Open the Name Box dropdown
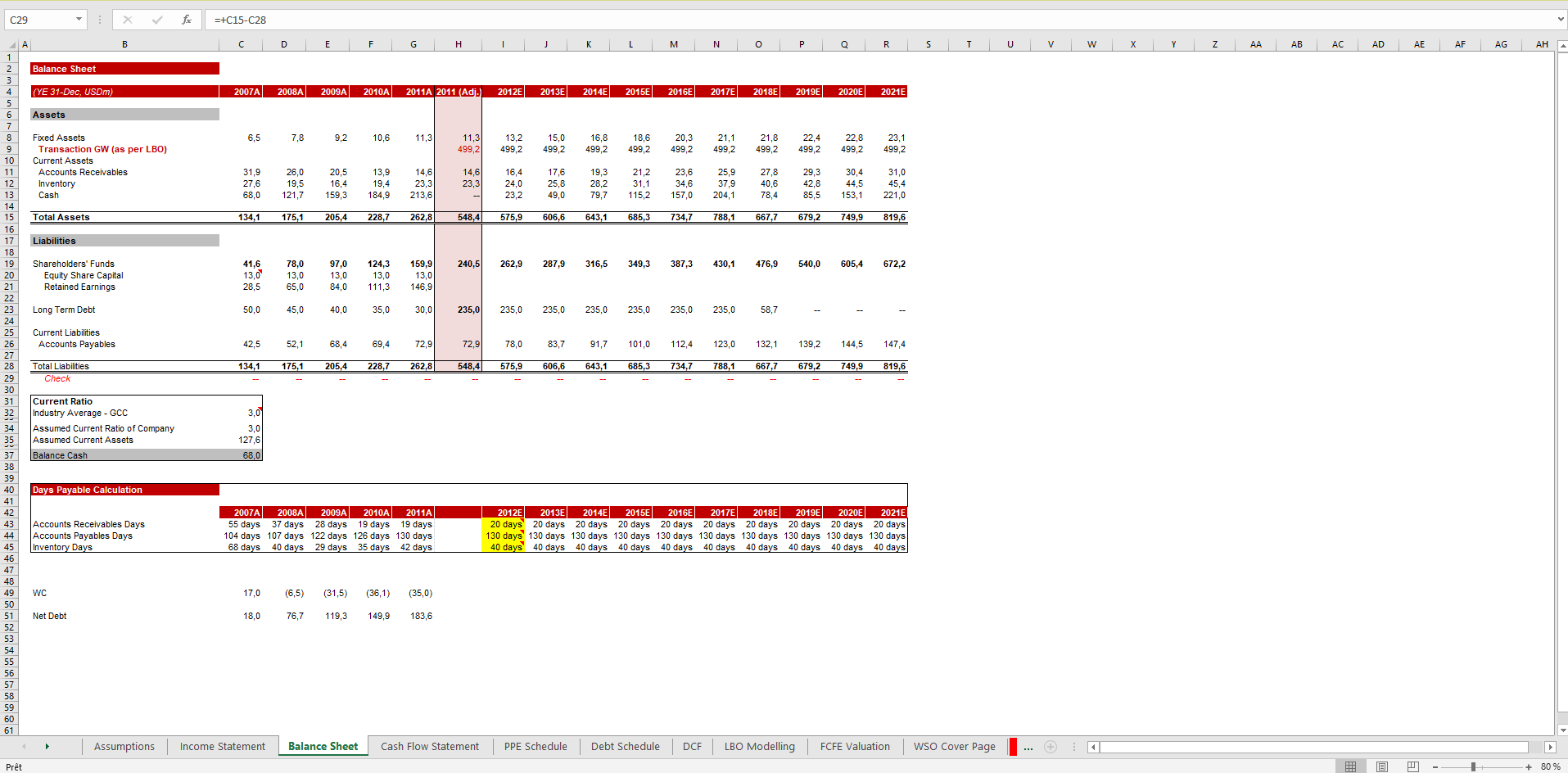This screenshot has width=1568, height=773. click(x=79, y=20)
